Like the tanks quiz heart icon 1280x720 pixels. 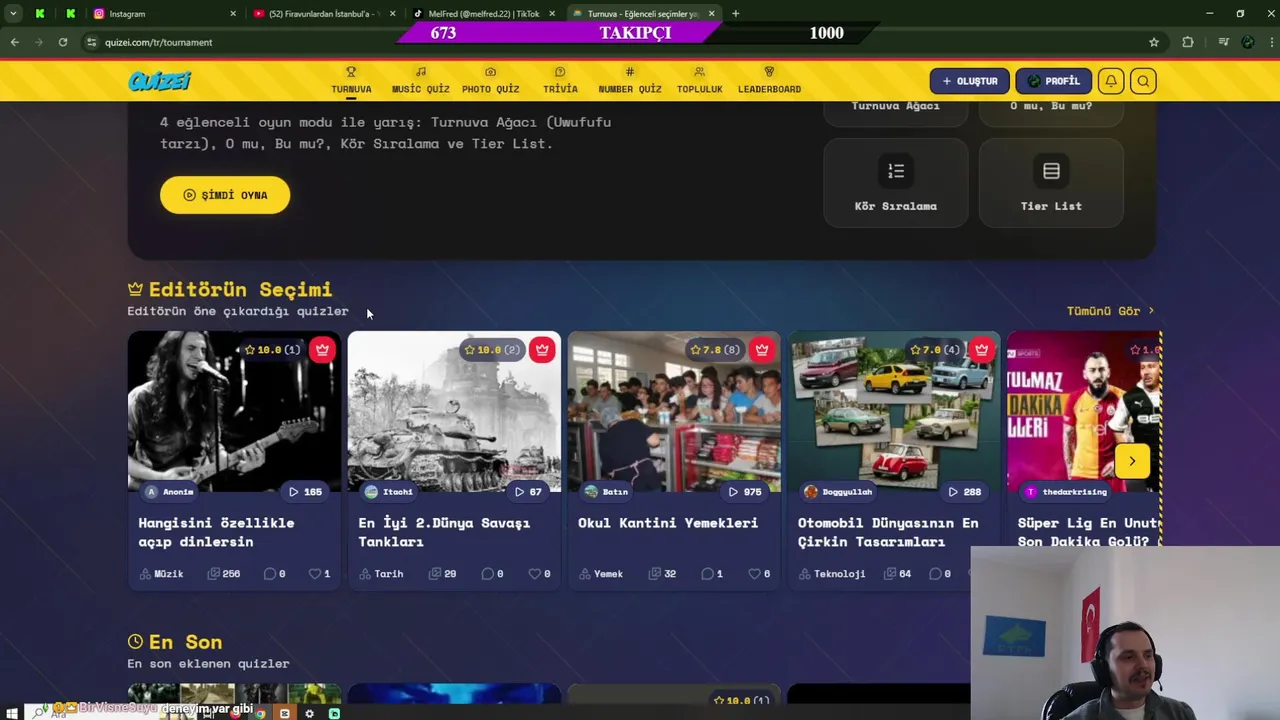(x=535, y=574)
